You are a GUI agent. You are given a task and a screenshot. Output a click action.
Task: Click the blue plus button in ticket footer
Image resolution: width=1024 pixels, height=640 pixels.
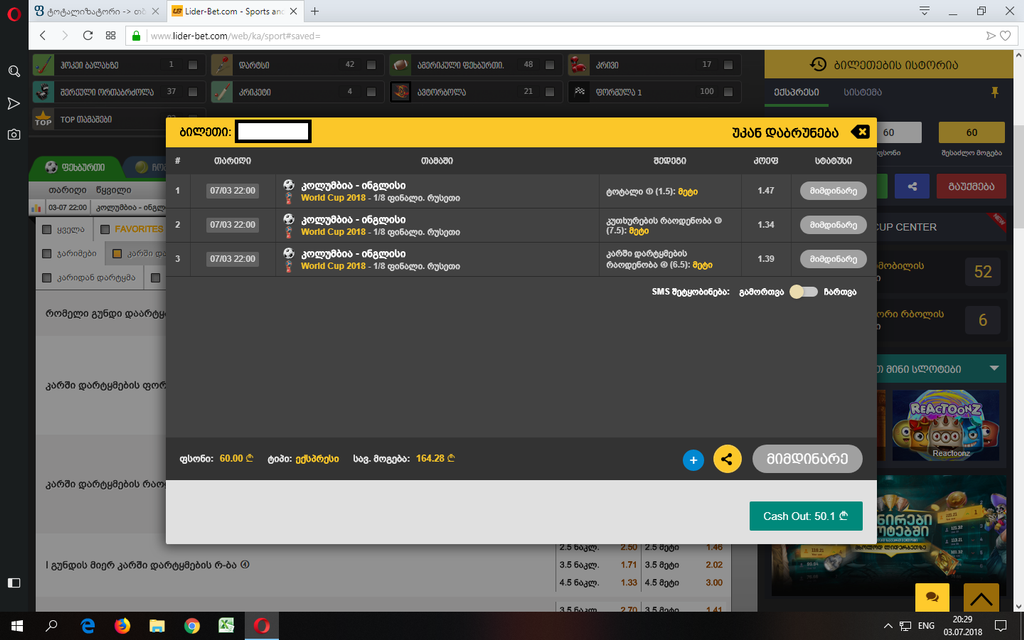pyautogui.click(x=693, y=460)
